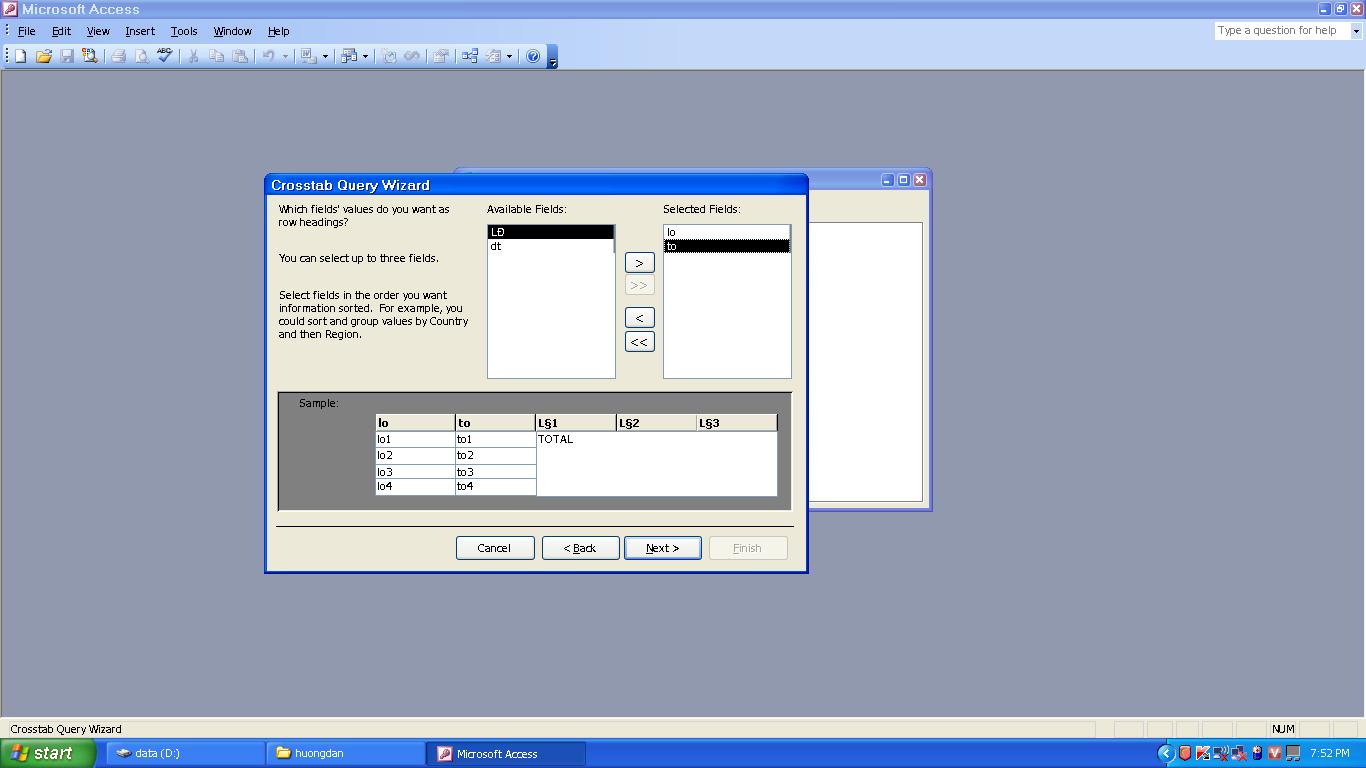Screen dimensions: 1366x768
Task: Click the ABC Spelling check icon
Action: (x=165, y=56)
